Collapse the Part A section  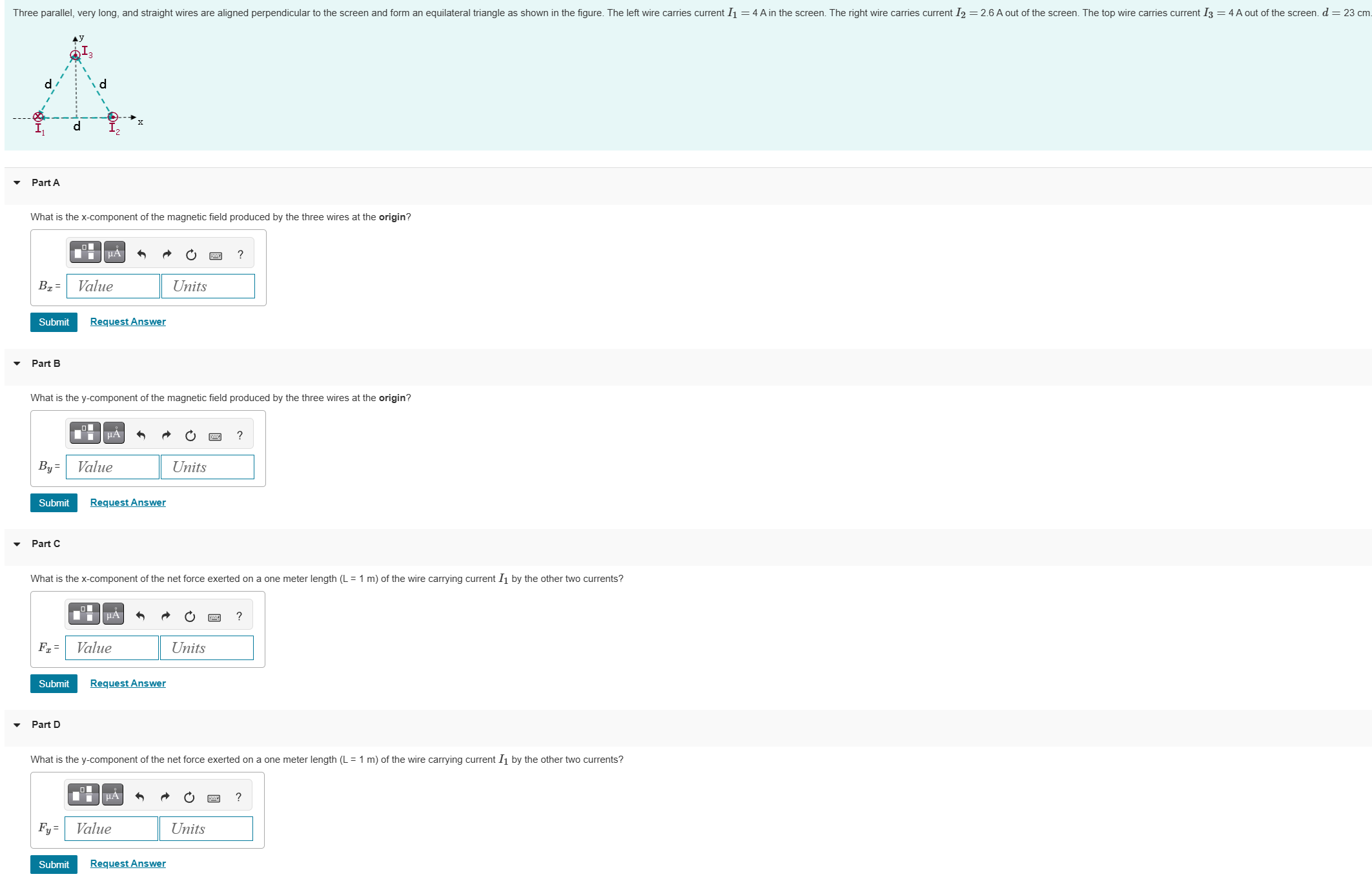(17, 183)
